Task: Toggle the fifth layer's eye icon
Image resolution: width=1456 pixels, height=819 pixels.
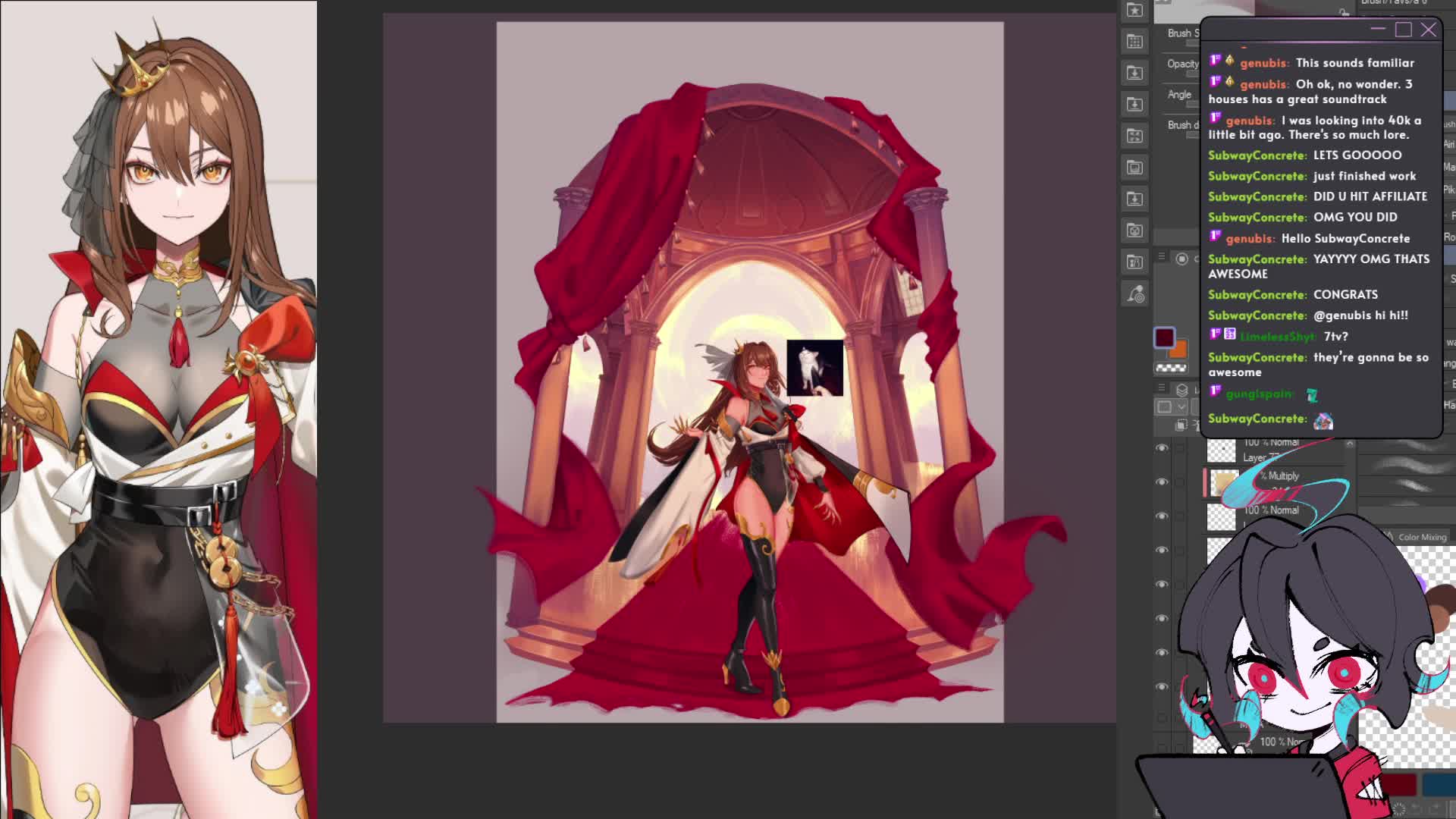Action: tap(1161, 585)
